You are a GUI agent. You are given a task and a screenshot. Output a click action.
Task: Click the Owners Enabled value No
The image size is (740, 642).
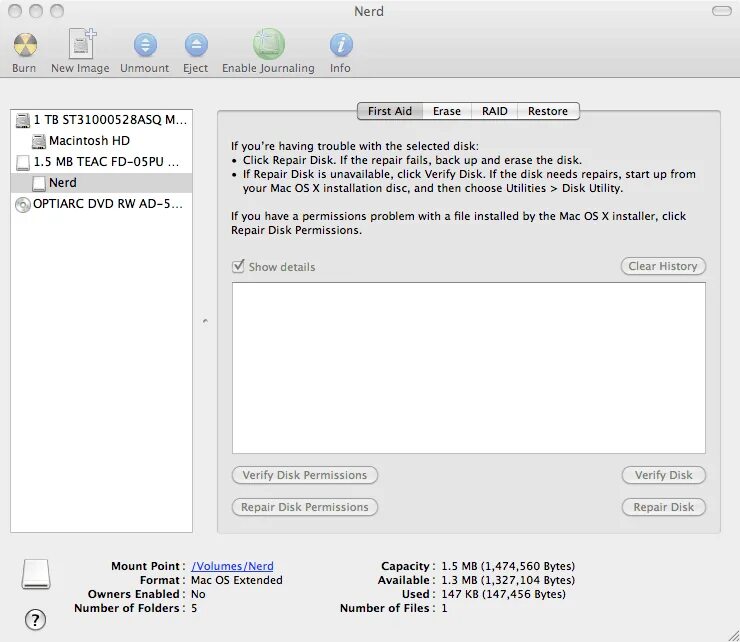coord(198,594)
